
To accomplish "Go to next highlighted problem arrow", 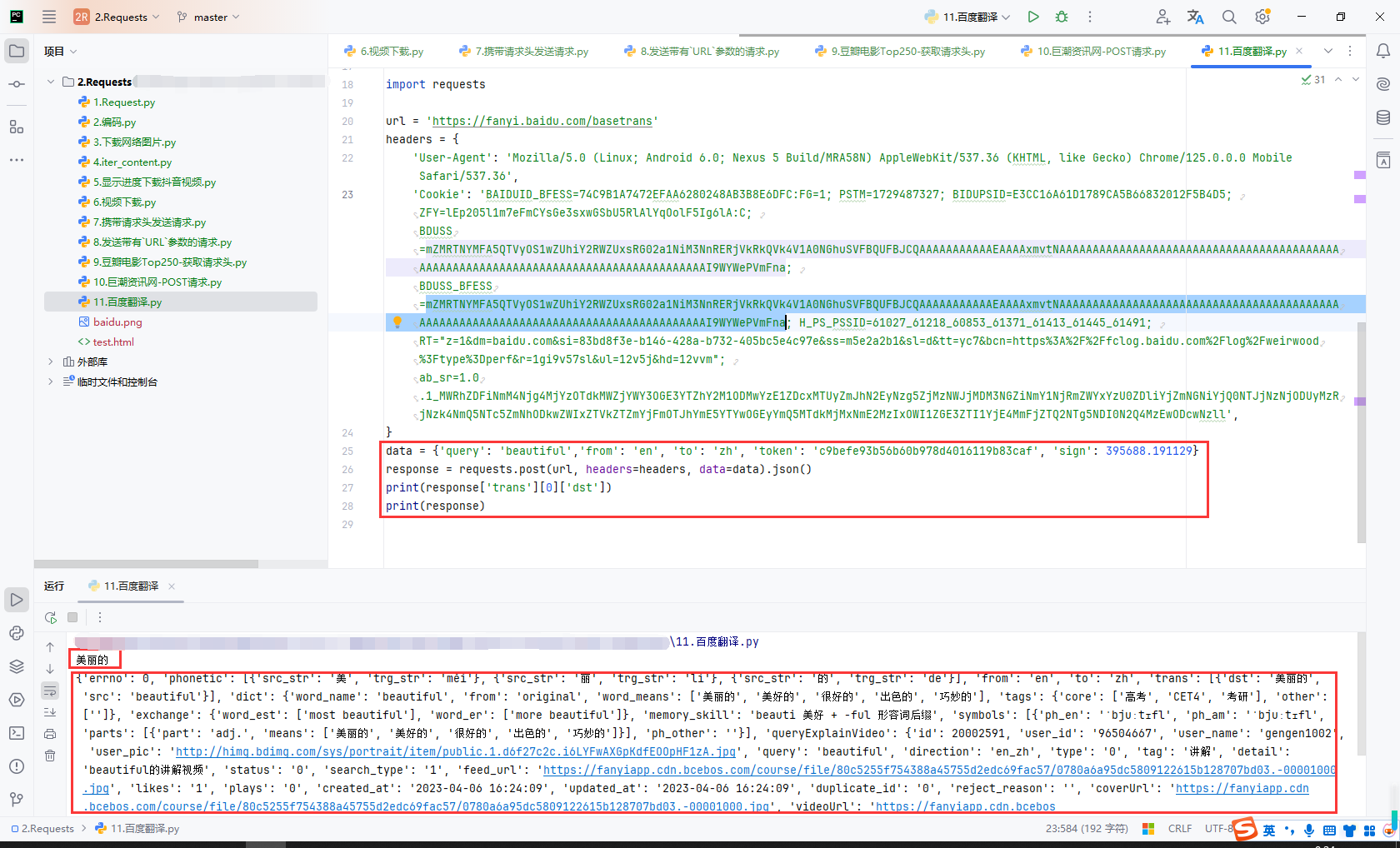I will click(1356, 80).
